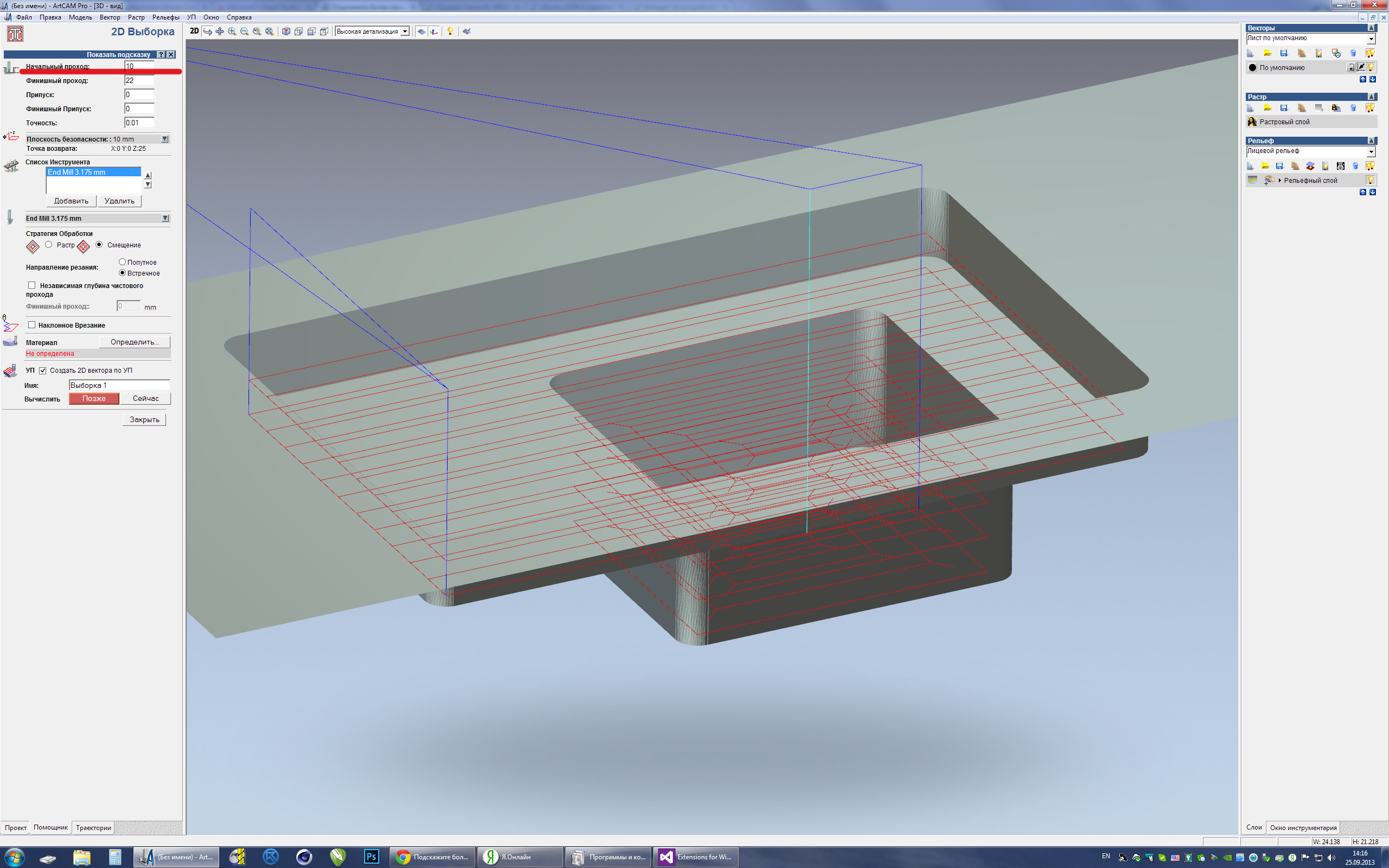Click the zoom in magnifier icon
The height and width of the screenshot is (868, 1389).
pyautogui.click(x=232, y=31)
